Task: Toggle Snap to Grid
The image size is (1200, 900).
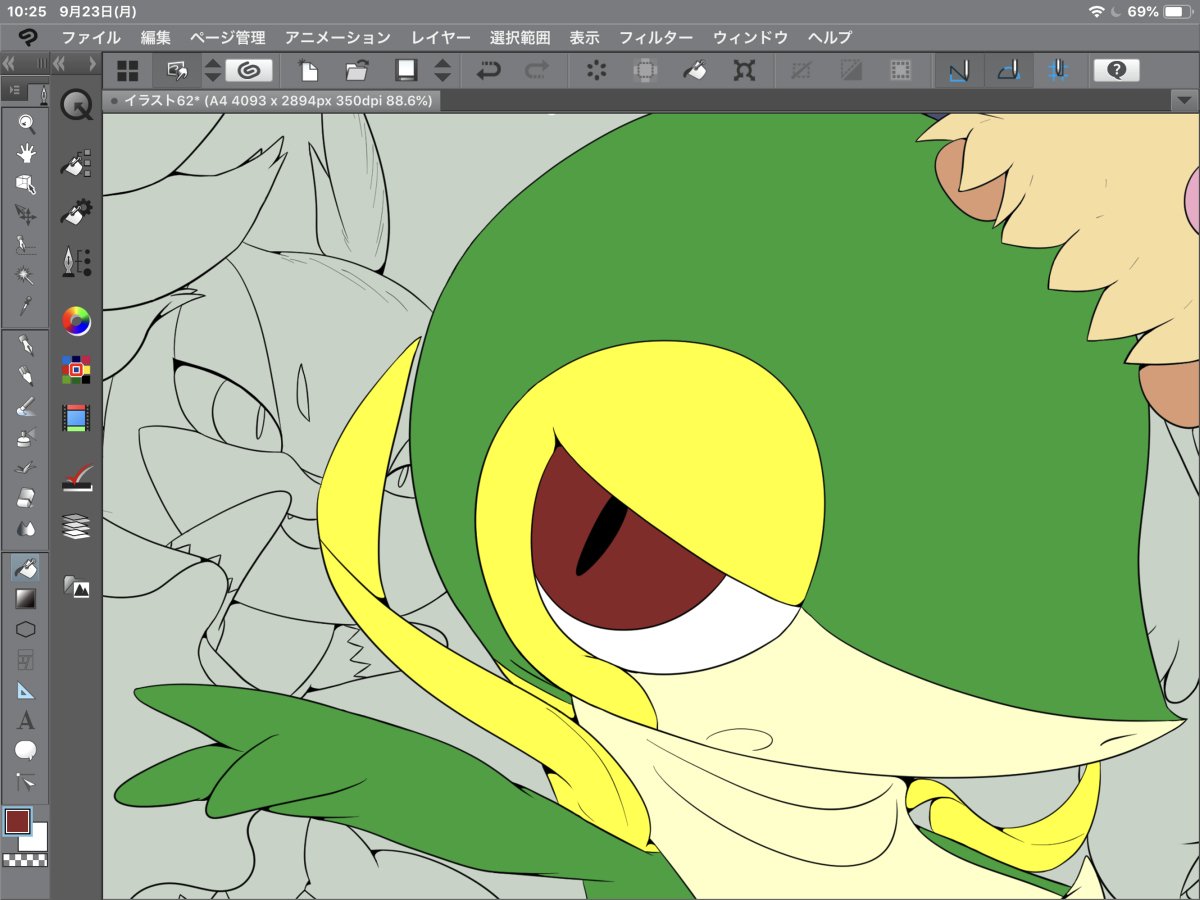Action: [1059, 70]
